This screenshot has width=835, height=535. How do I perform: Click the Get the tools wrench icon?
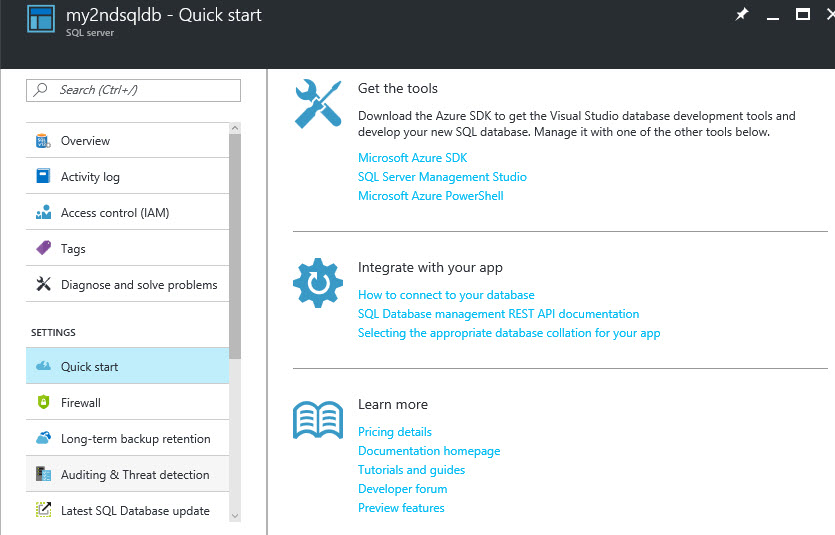click(318, 104)
